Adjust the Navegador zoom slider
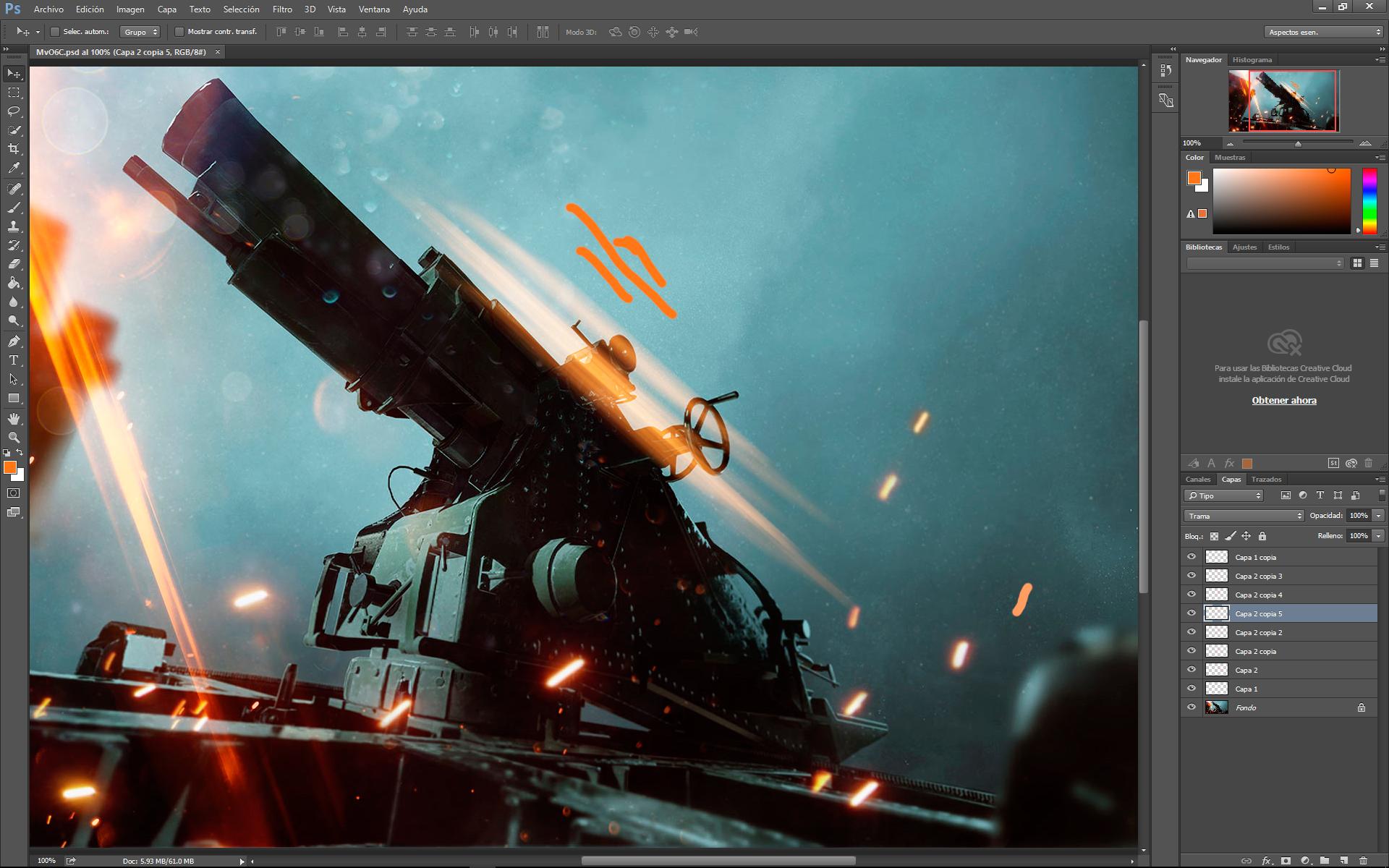 [1298, 143]
